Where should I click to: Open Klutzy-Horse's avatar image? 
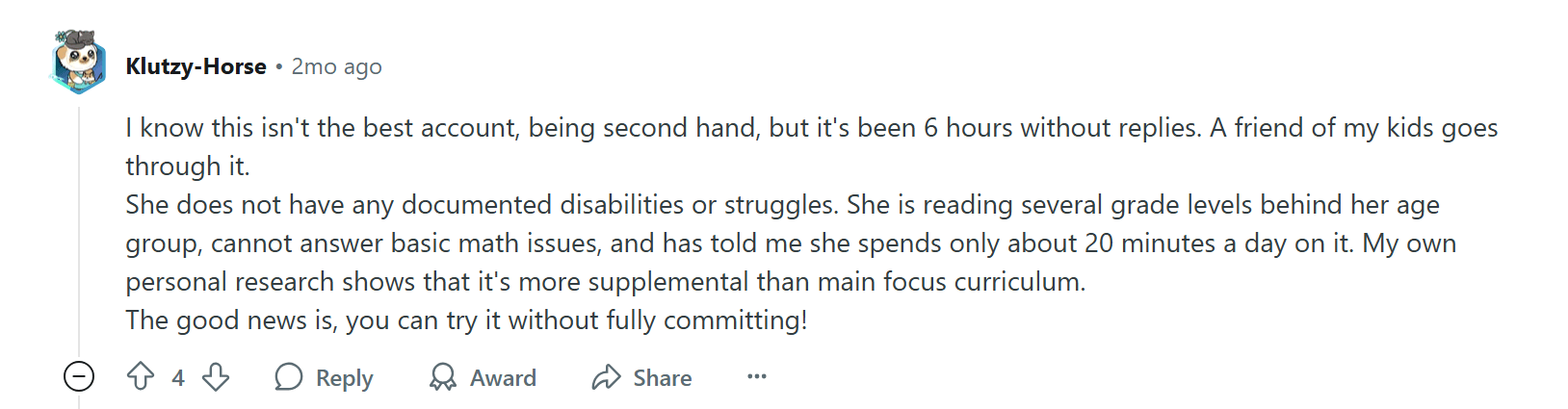78,64
